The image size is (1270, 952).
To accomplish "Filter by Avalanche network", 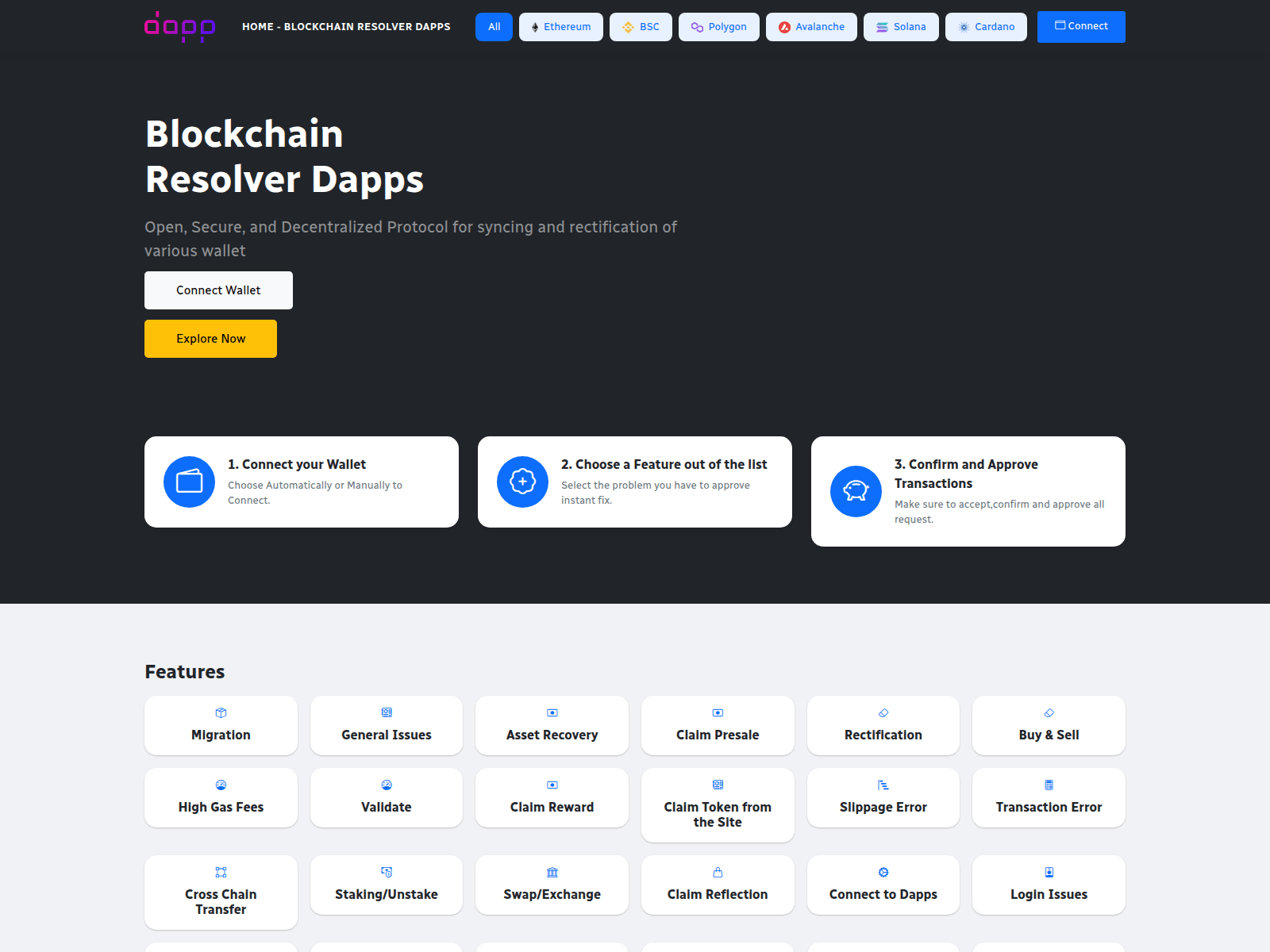I will (x=811, y=27).
